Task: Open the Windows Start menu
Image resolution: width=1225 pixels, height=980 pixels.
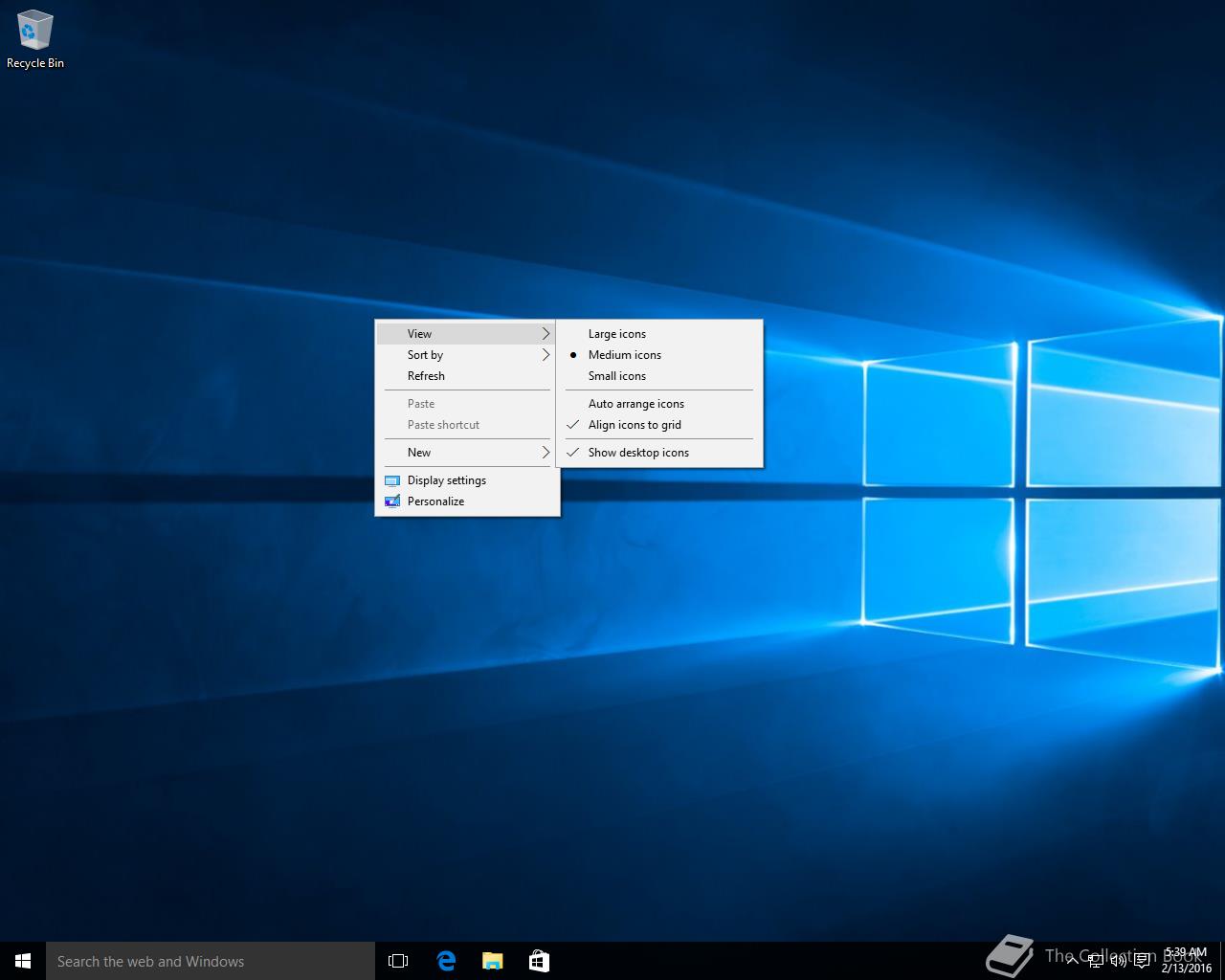Action: point(23,961)
